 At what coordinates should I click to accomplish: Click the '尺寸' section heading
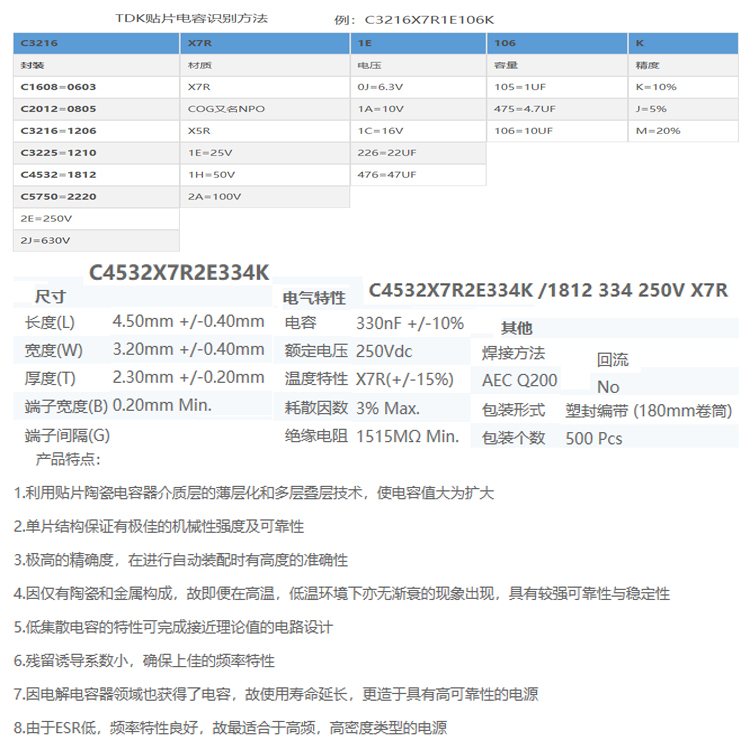click(x=50, y=297)
